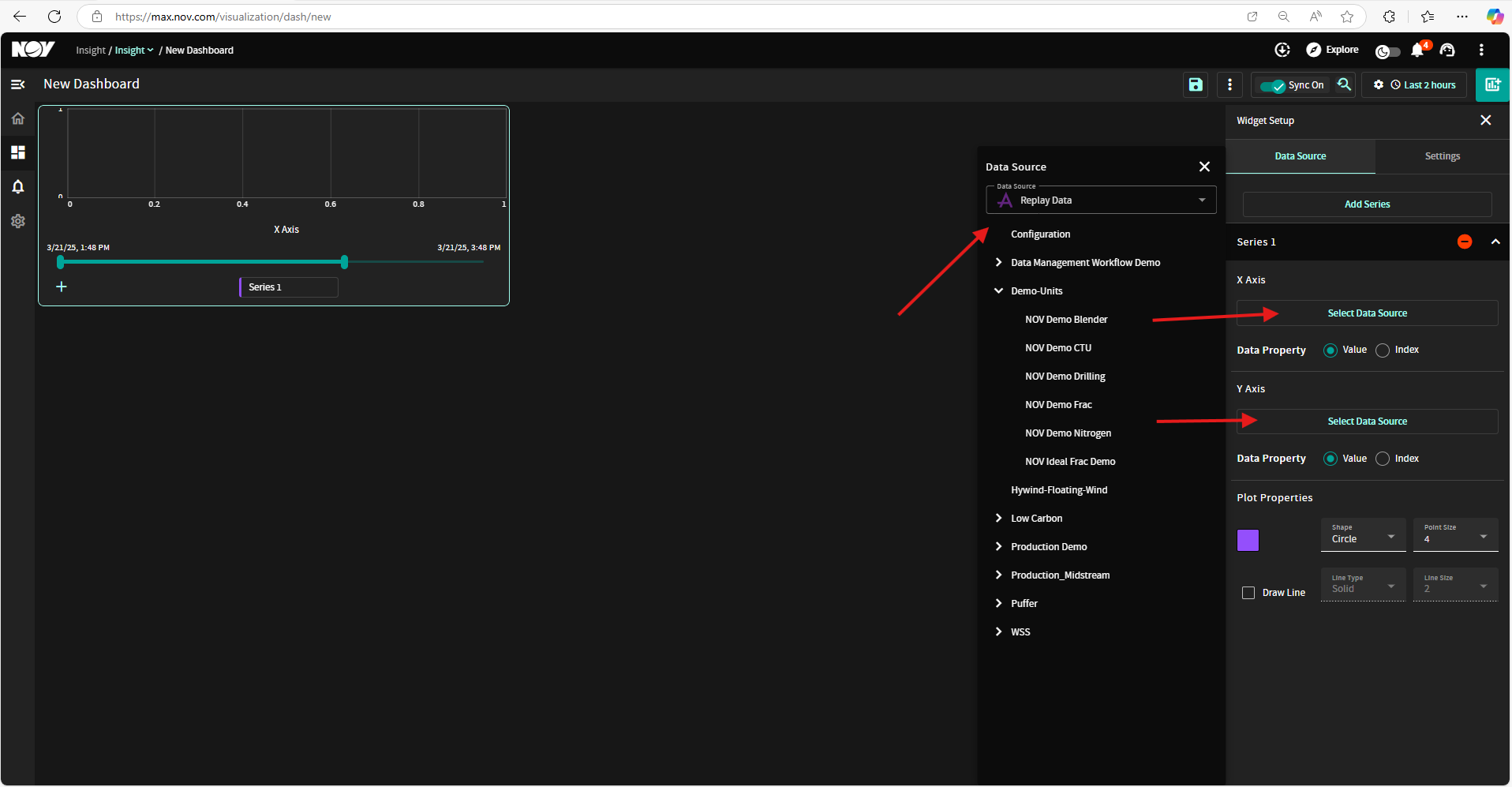The height and width of the screenshot is (787, 1512).
Task: Open the Copilot icon in browser
Action: pos(1495,17)
